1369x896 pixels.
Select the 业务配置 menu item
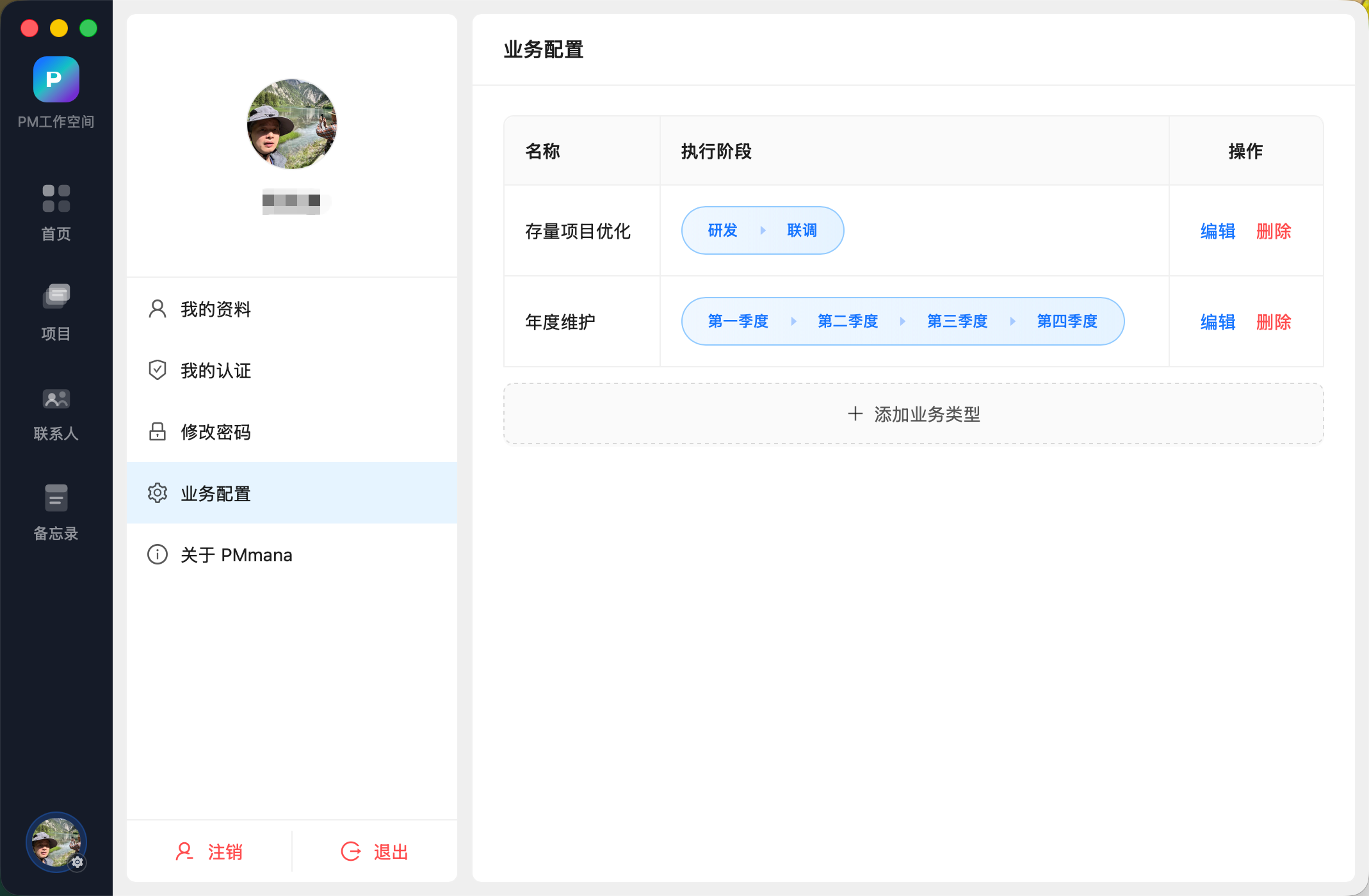(292, 493)
